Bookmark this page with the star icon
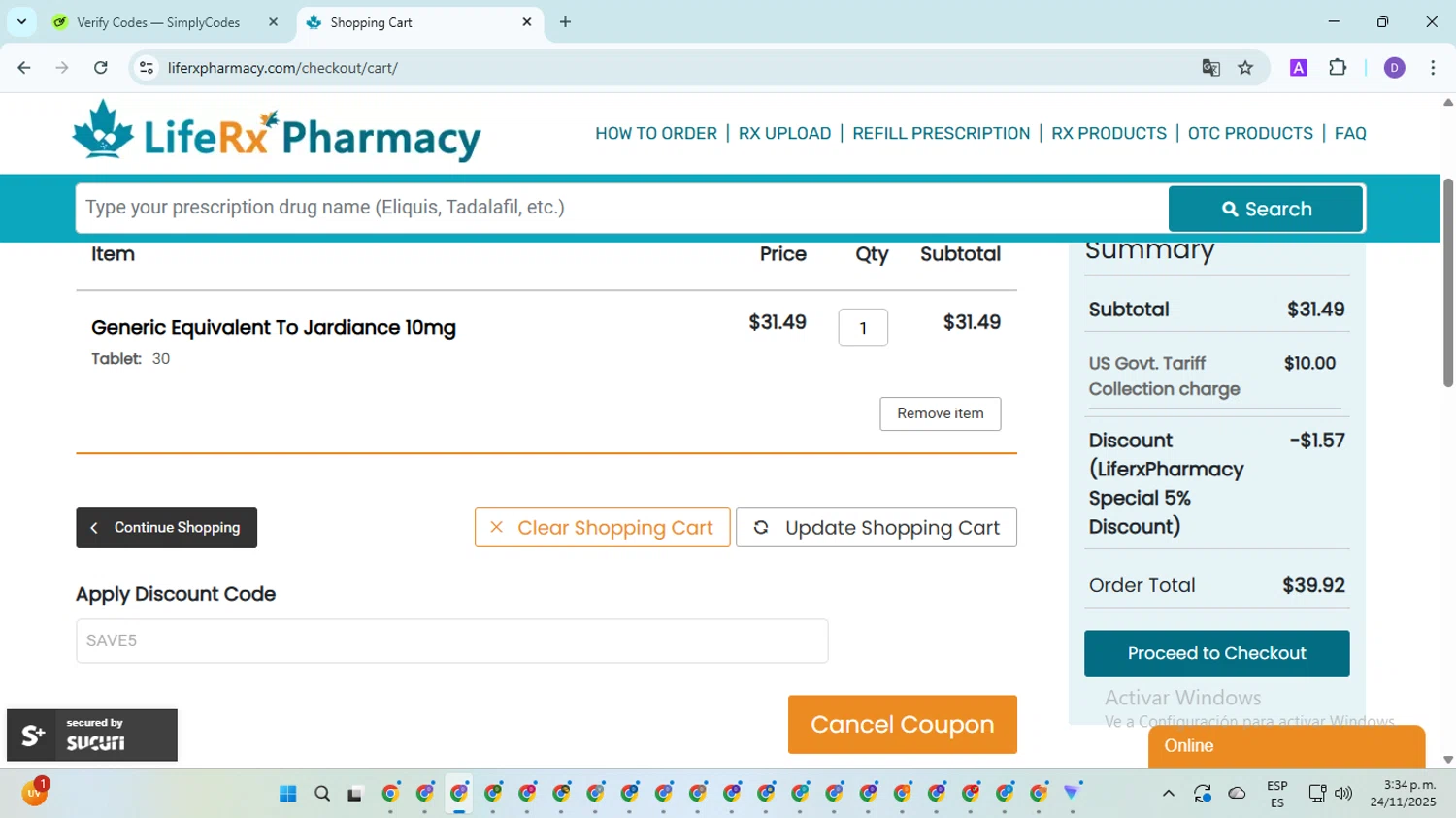Viewport: 1456px width, 818px height. click(1245, 68)
